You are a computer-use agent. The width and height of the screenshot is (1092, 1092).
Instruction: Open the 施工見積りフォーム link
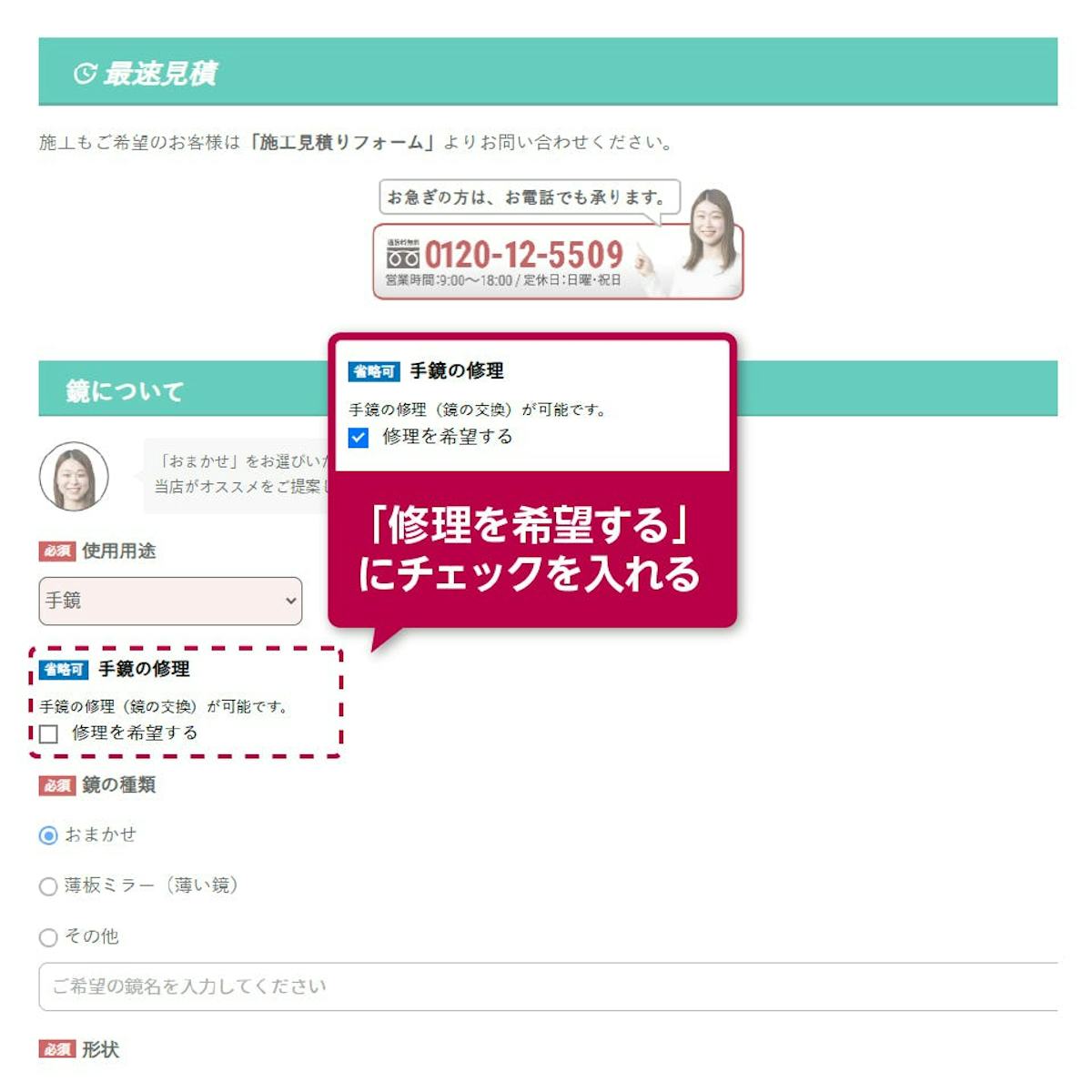coord(340,142)
